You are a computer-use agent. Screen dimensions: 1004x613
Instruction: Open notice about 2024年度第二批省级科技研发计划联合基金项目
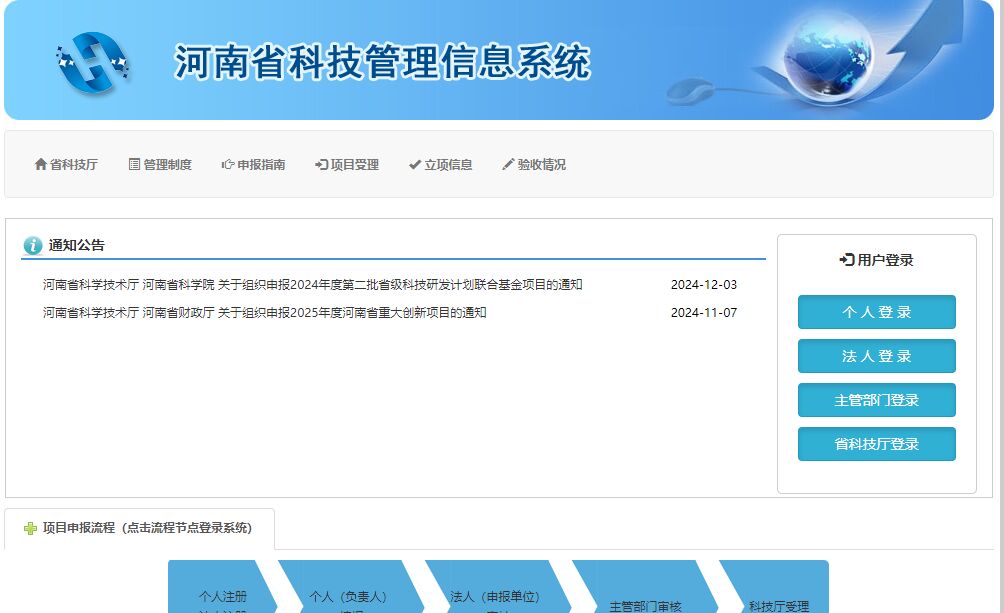(312, 284)
